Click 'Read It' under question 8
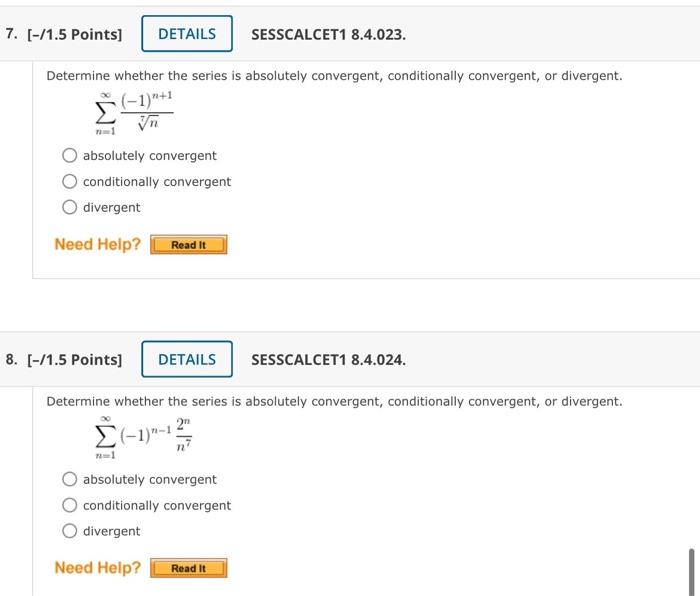The image size is (700, 596). 188,569
